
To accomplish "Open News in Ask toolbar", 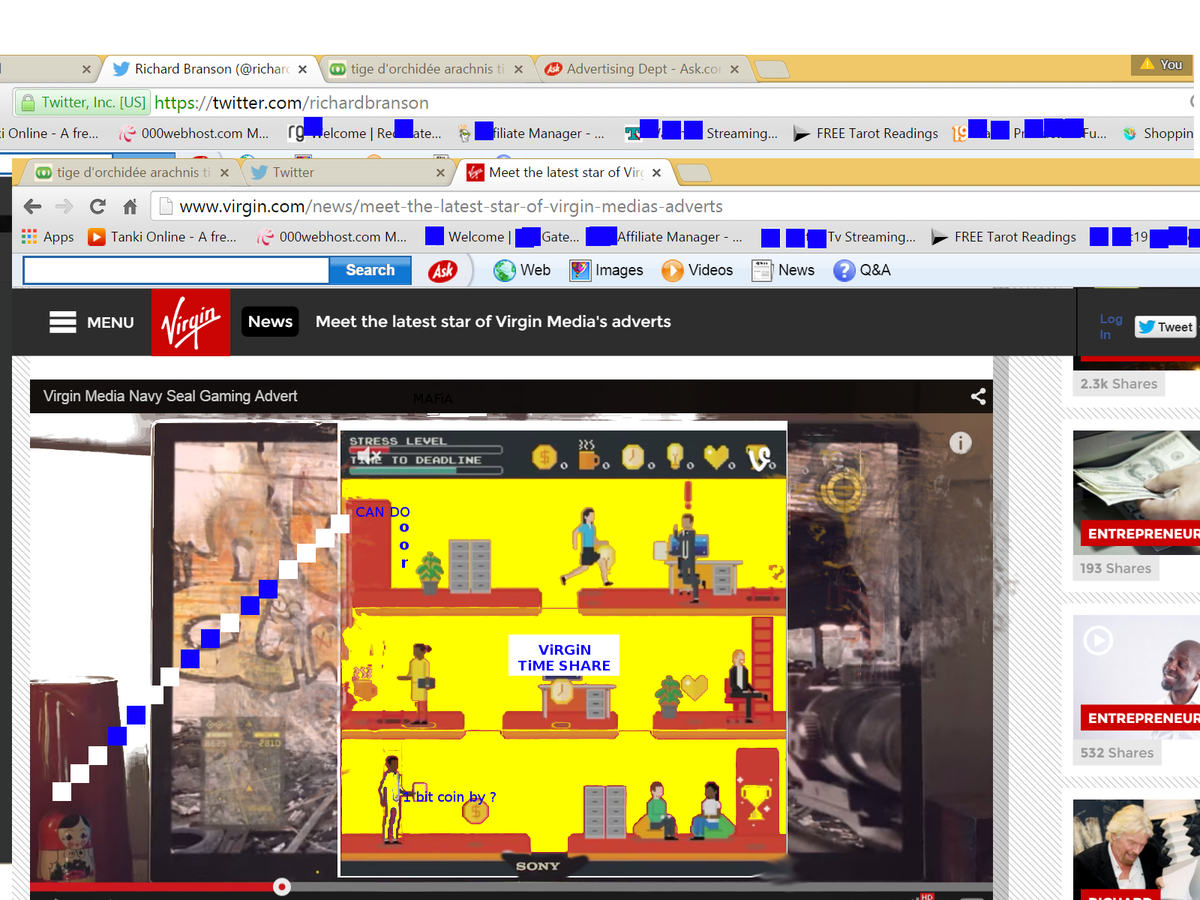I will coord(783,270).
